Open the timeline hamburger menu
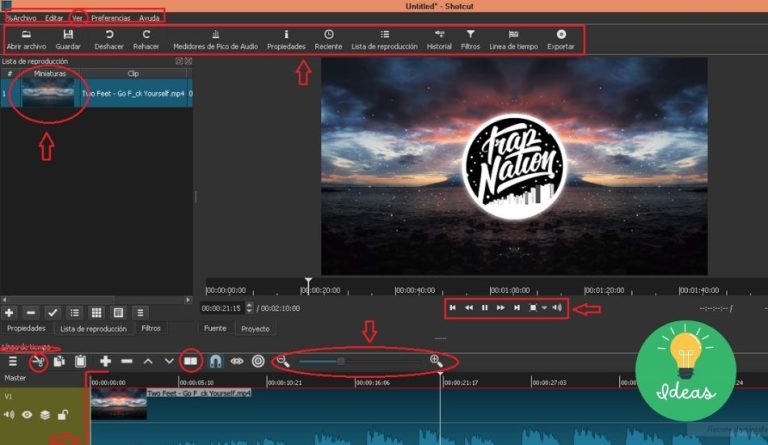768x445 pixels. 13,361
